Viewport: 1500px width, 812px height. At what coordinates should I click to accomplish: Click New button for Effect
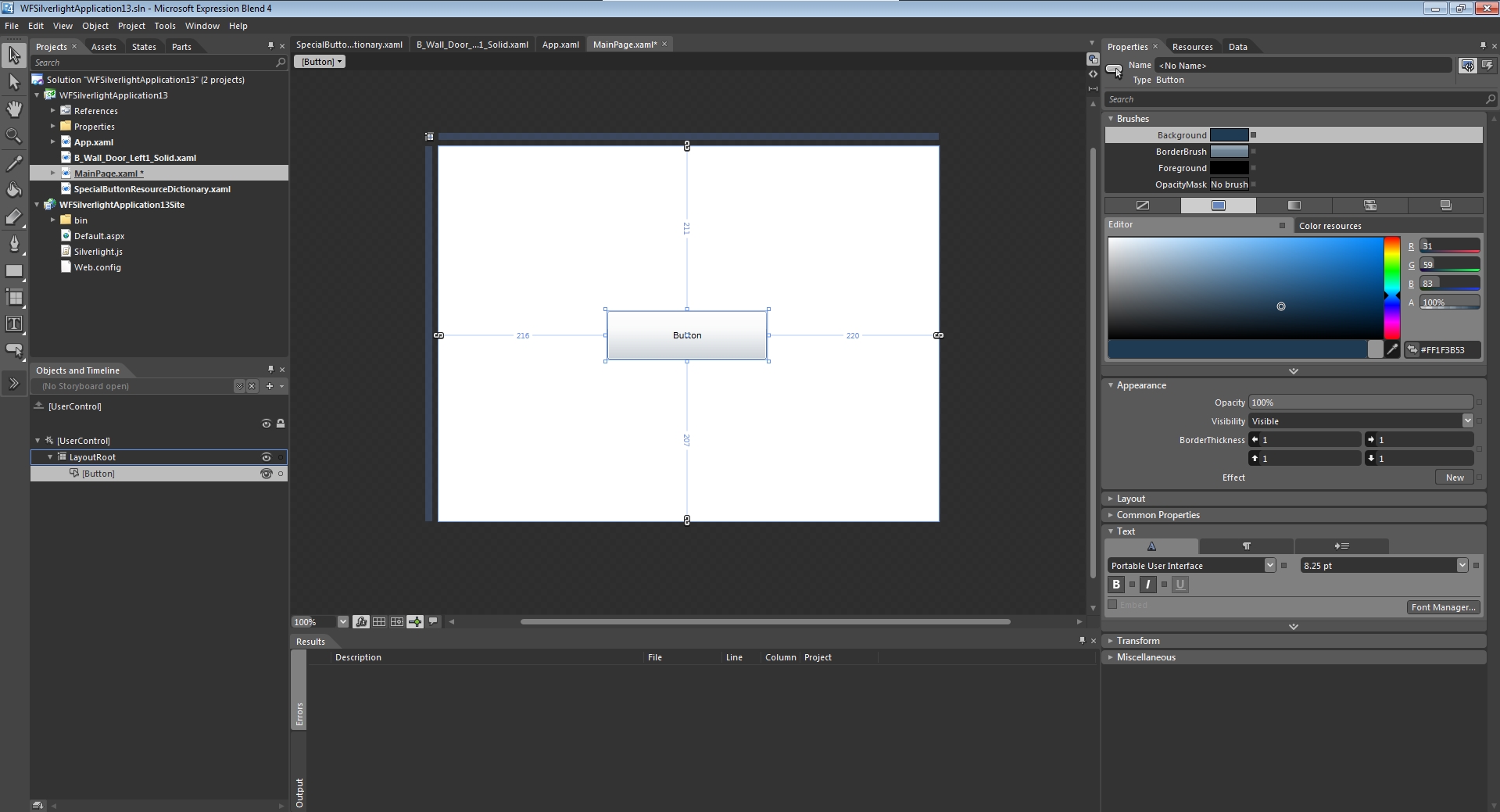pyautogui.click(x=1454, y=478)
